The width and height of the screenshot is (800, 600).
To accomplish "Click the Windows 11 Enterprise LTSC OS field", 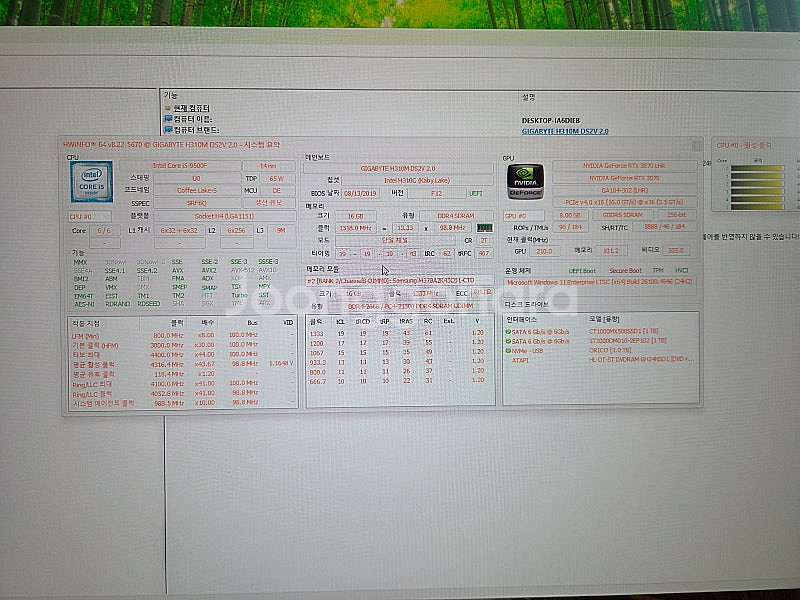I will tap(598, 283).
